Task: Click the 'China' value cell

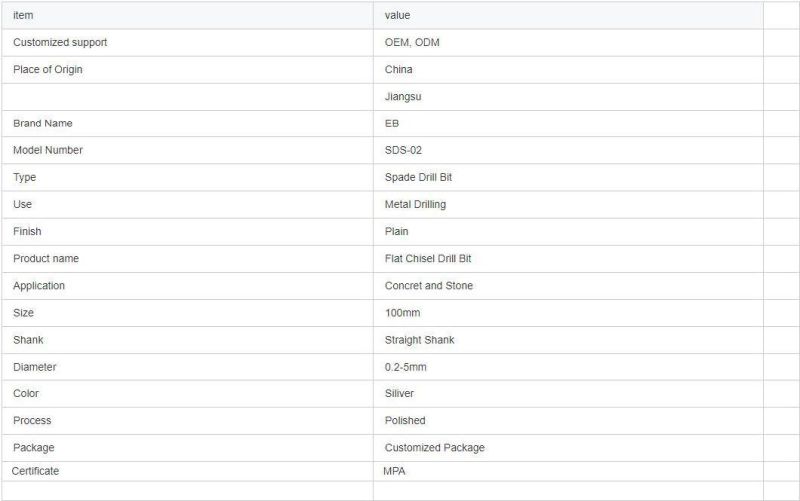Action: [x=399, y=69]
